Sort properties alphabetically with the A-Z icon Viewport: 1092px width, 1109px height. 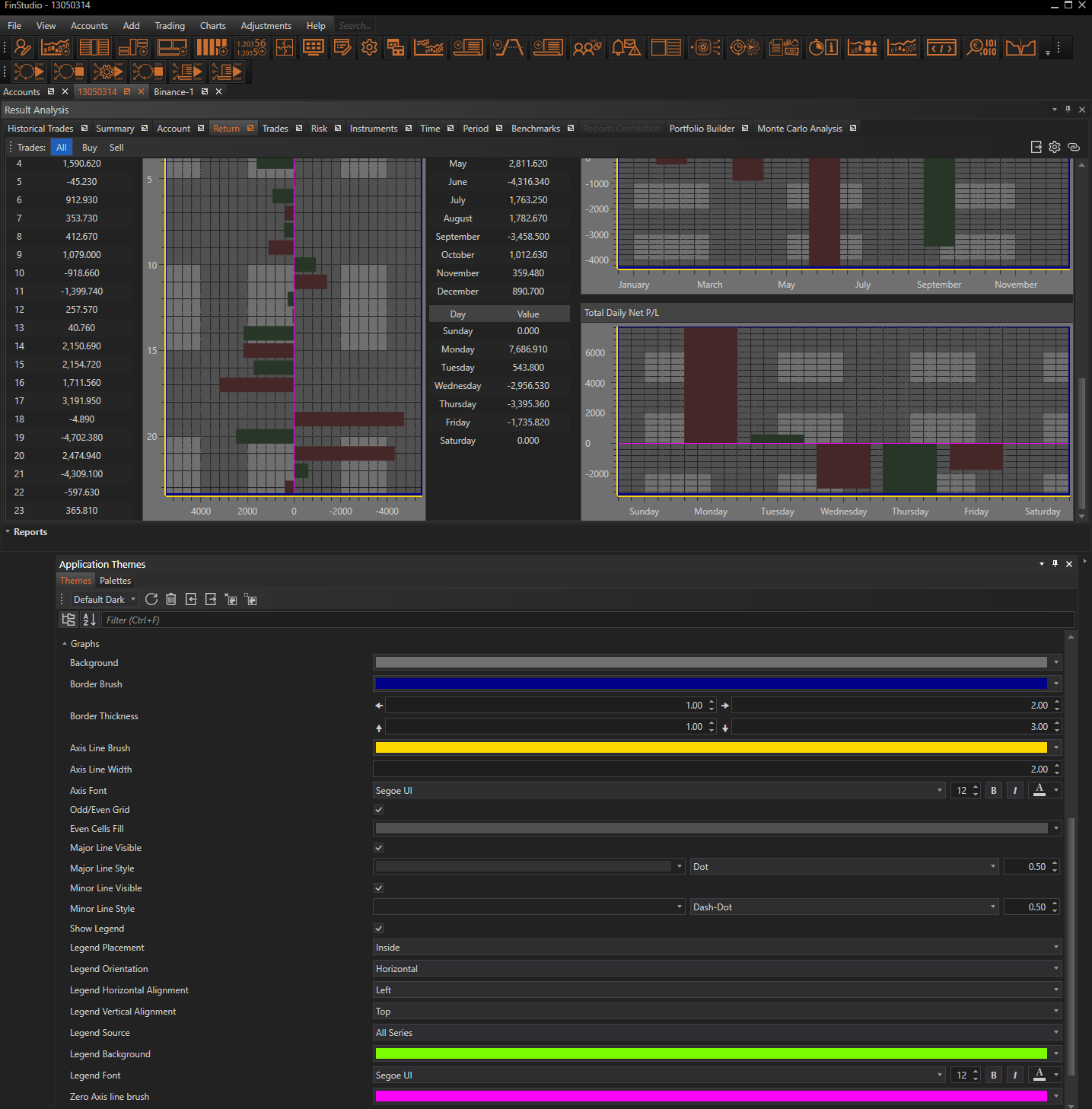(89, 620)
